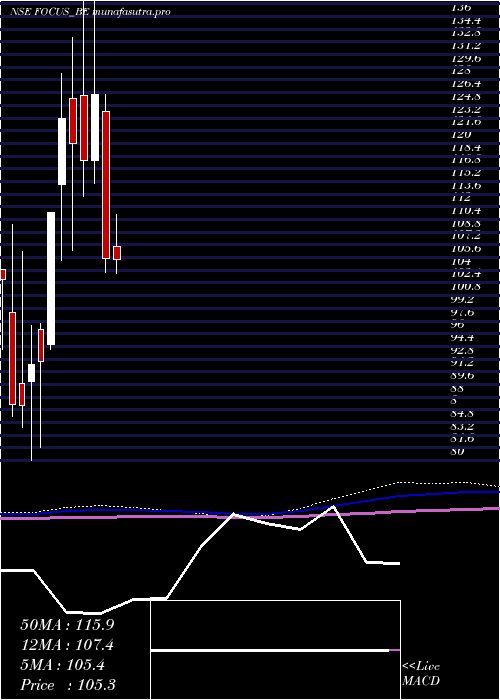This screenshot has width=500, height=700.
Task: Select the 110.4 price axis label
Action: [x=467, y=210]
